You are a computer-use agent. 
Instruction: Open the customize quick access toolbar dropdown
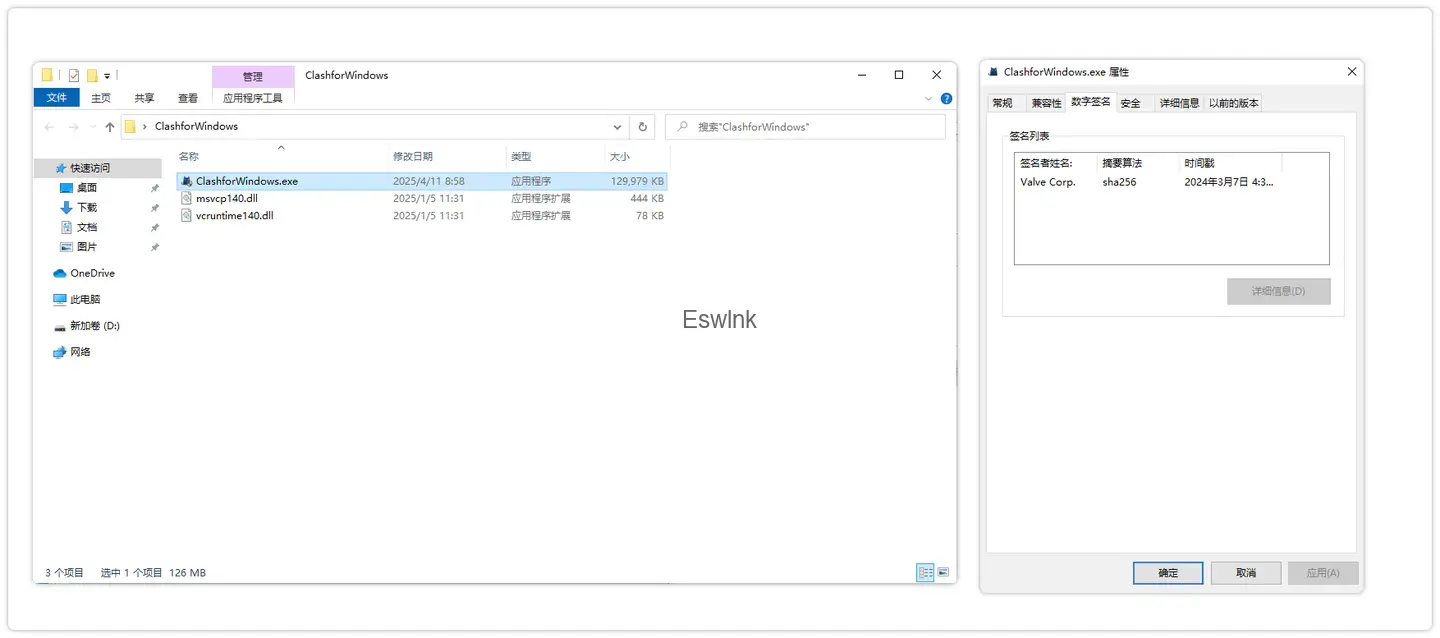pos(107,76)
